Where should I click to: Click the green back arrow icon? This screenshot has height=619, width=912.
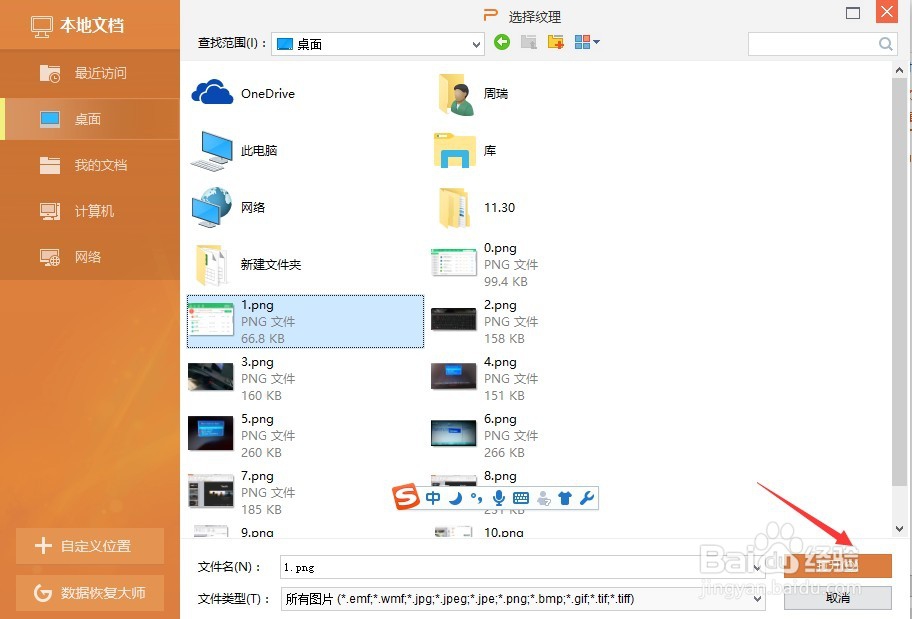tap(502, 42)
